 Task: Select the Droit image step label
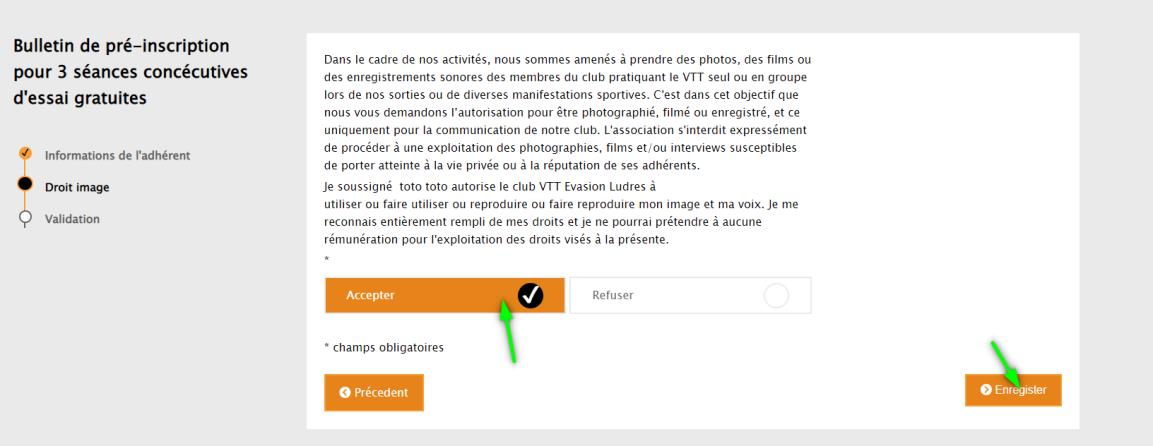point(77,187)
